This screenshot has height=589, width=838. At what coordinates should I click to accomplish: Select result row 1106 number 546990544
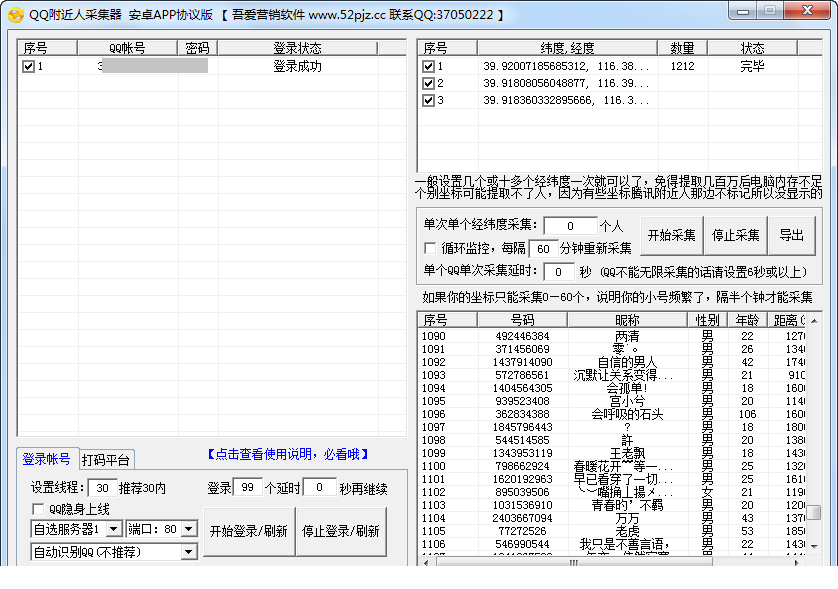tap(522, 544)
